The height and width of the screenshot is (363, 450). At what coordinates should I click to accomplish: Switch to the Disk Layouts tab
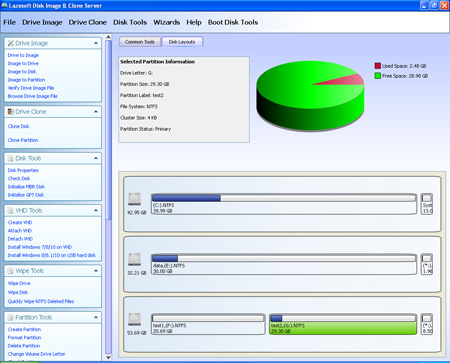(x=182, y=42)
